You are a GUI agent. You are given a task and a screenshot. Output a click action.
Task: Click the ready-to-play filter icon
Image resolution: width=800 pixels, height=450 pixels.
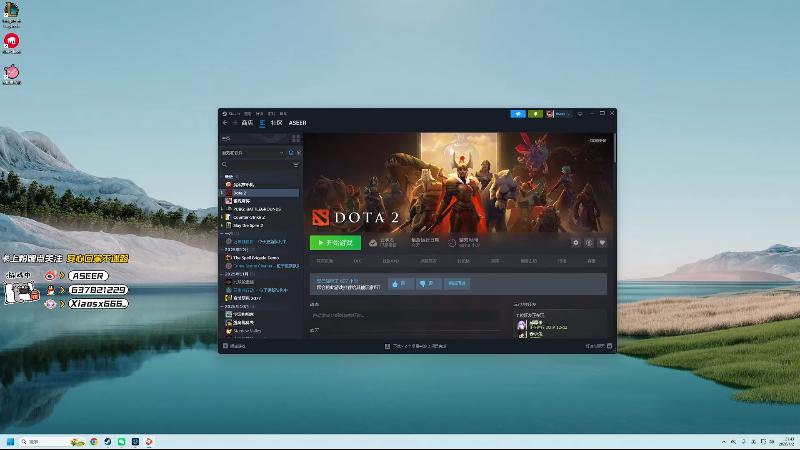pyautogui.click(x=298, y=153)
